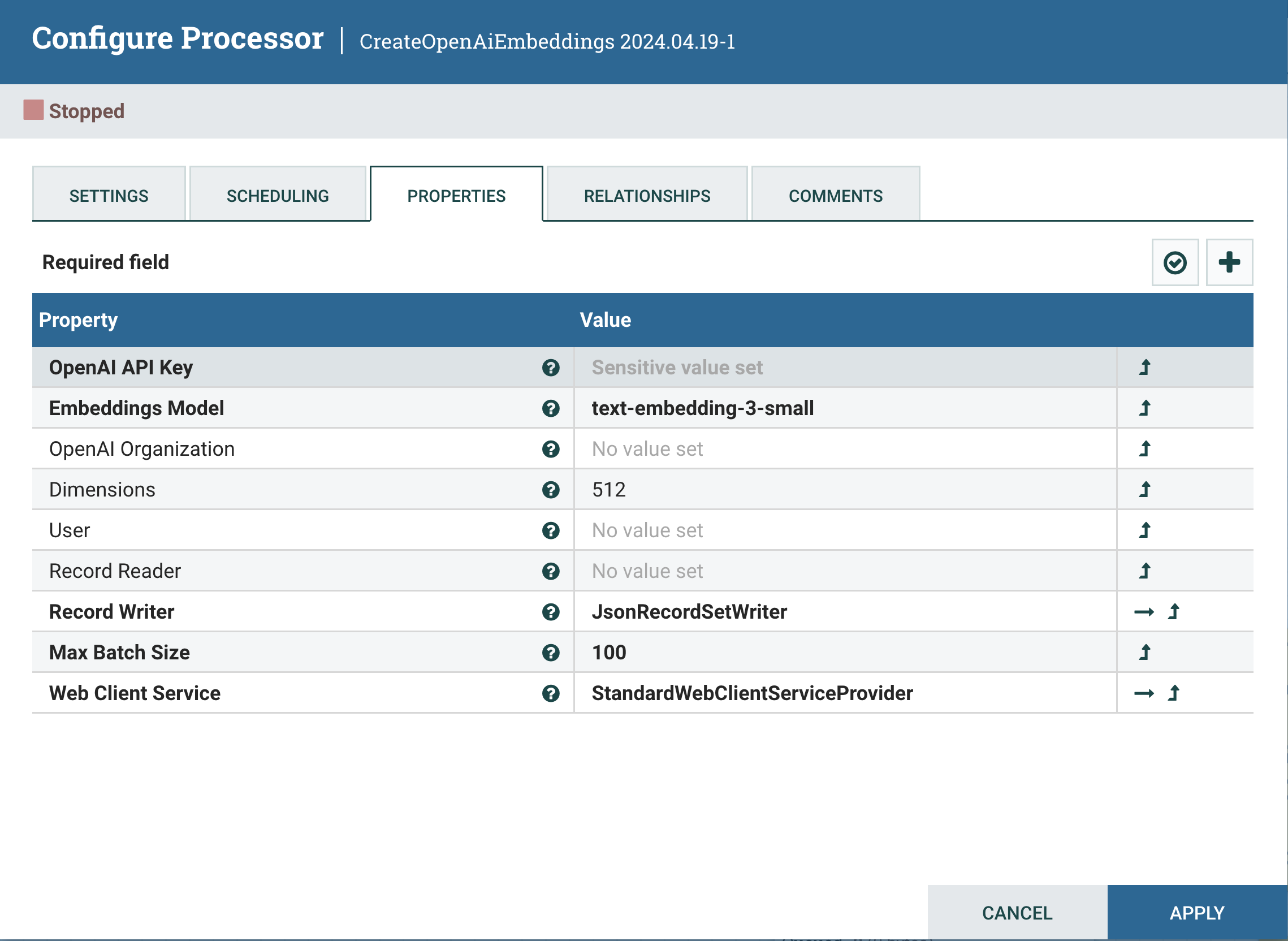Edit the Max Batch Size value 100

pyautogui.click(x=845, y=653)
